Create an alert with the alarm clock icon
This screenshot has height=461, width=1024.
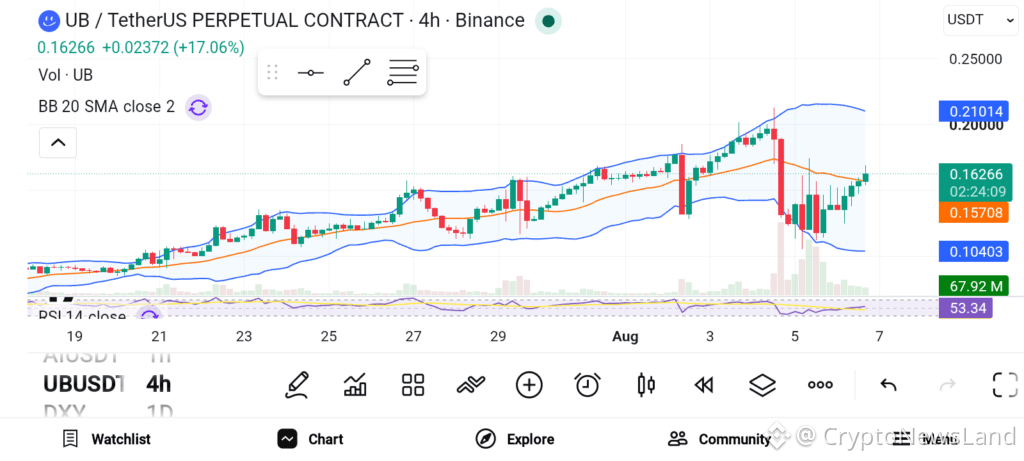point(588,385)
